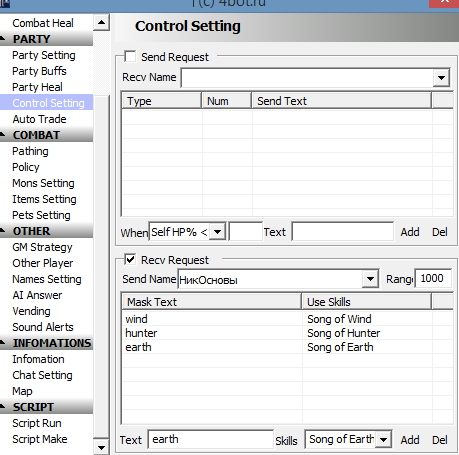Open Other Player page
459x455 pixels.
tap(43, 263)
